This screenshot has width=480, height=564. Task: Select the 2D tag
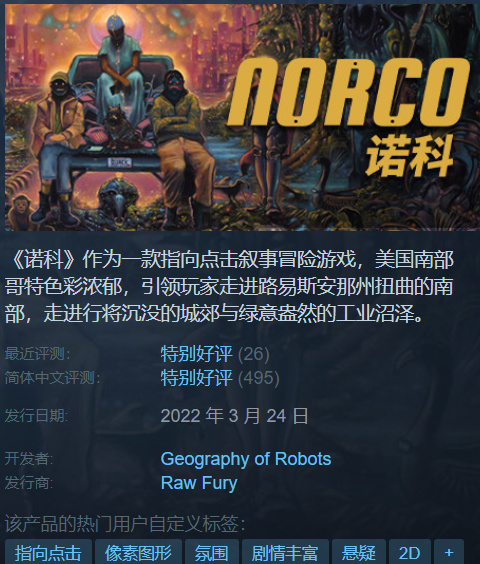(410, 551)
